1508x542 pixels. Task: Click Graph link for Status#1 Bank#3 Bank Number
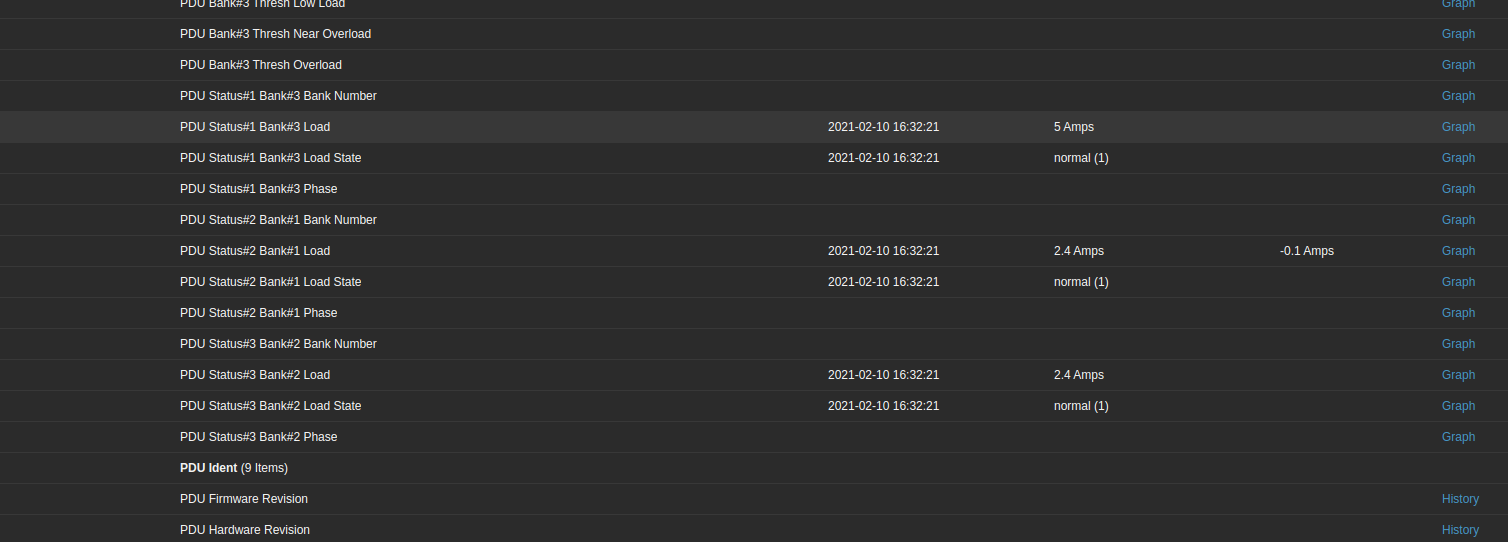[x=1458, y=96]
